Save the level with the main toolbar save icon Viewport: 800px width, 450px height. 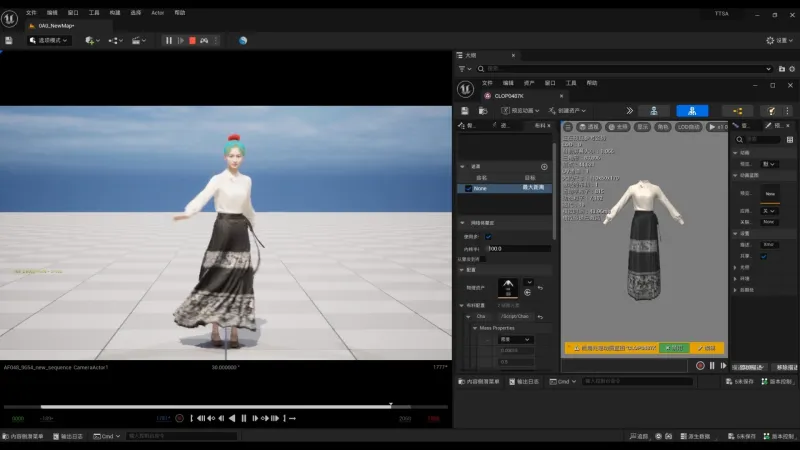(9, 40)
